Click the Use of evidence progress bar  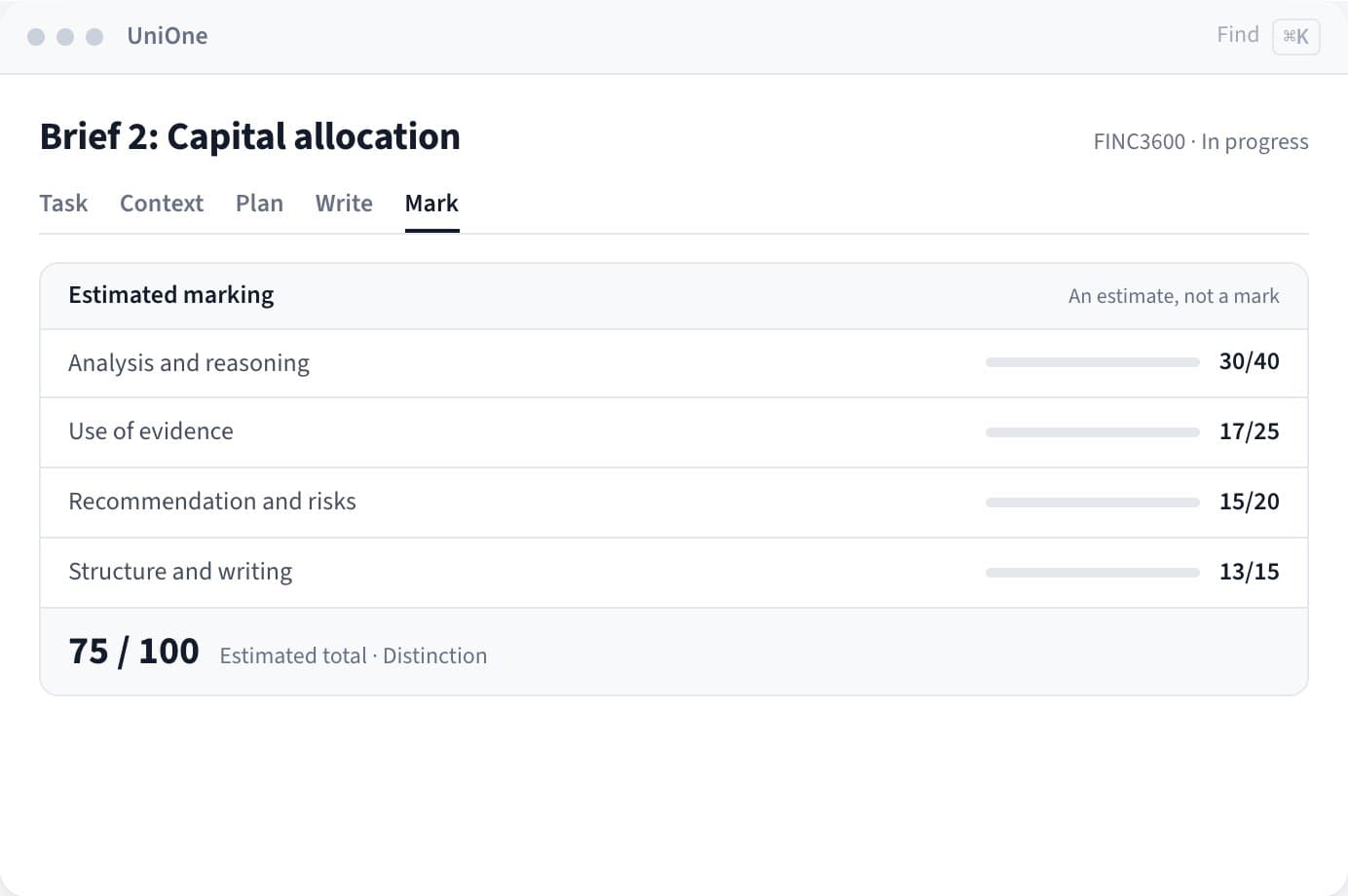coord(1093,432)
